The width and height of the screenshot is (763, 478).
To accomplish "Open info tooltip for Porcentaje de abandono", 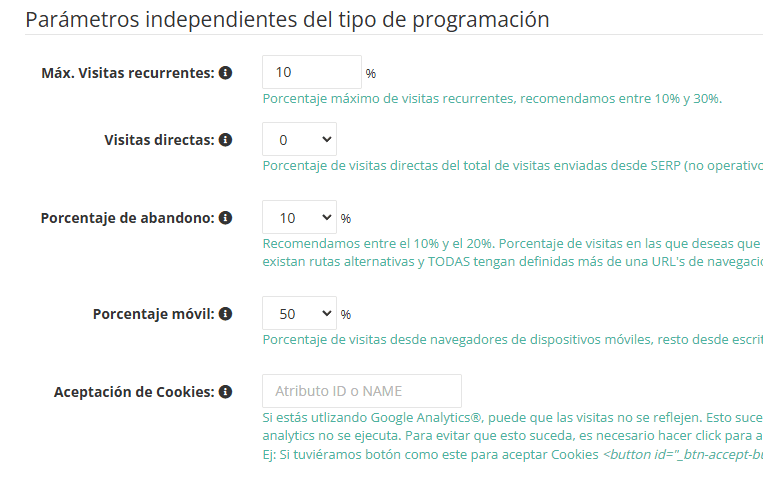I will 226,218.
